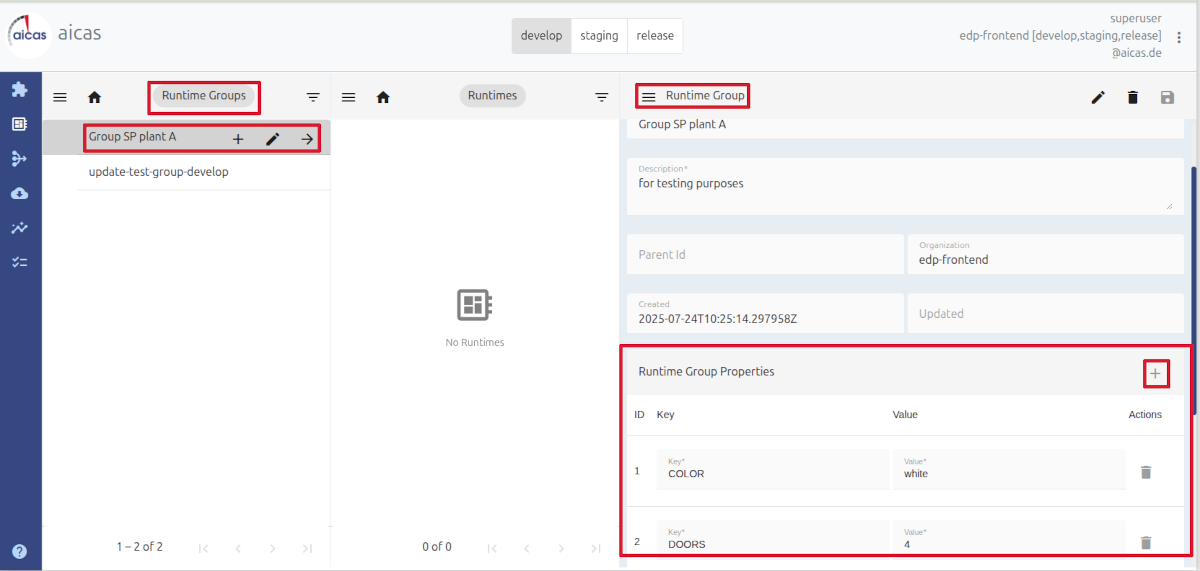The image size is (1200, 571).
Task: Select the develop environment tab
Action: 541,35
